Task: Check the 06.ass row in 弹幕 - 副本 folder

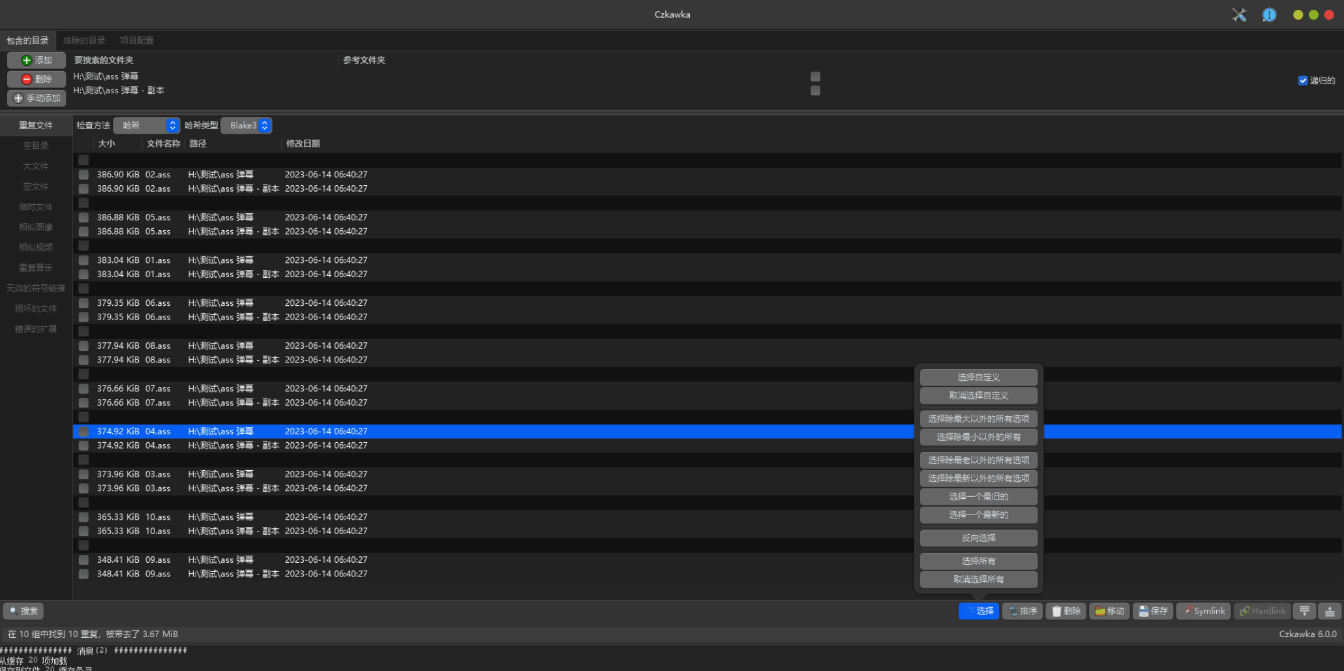Action: tap(84, 317)
